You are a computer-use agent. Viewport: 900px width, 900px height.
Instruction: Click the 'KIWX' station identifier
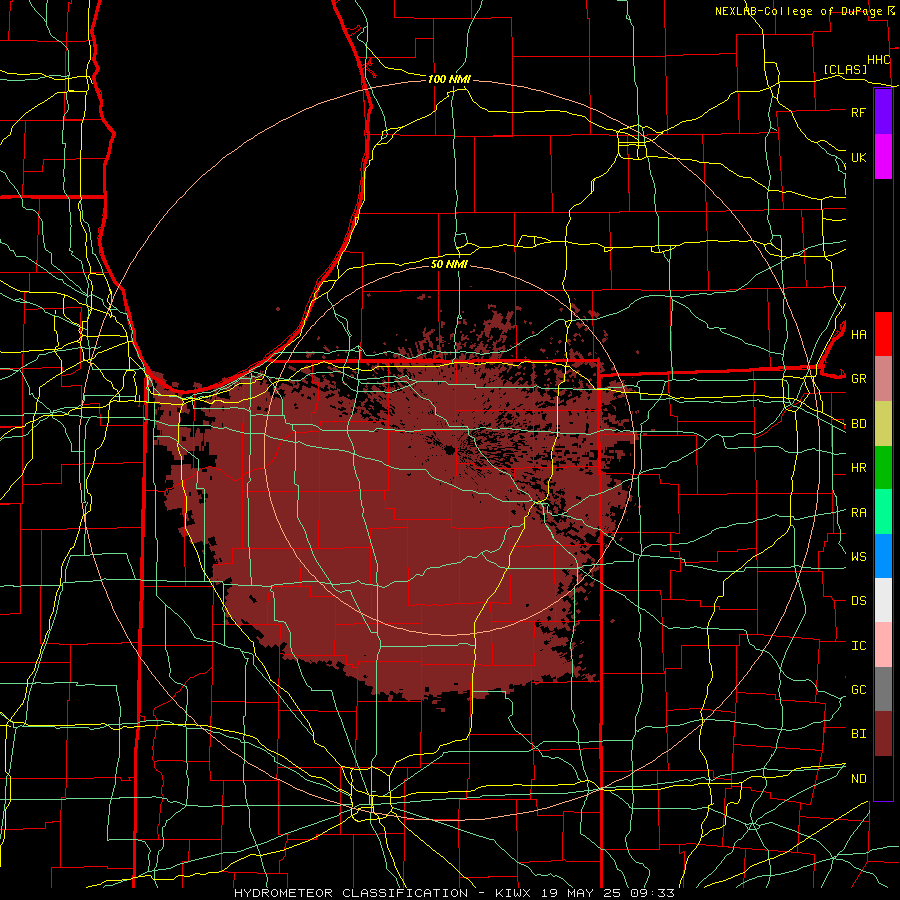(x=514, y=893)
